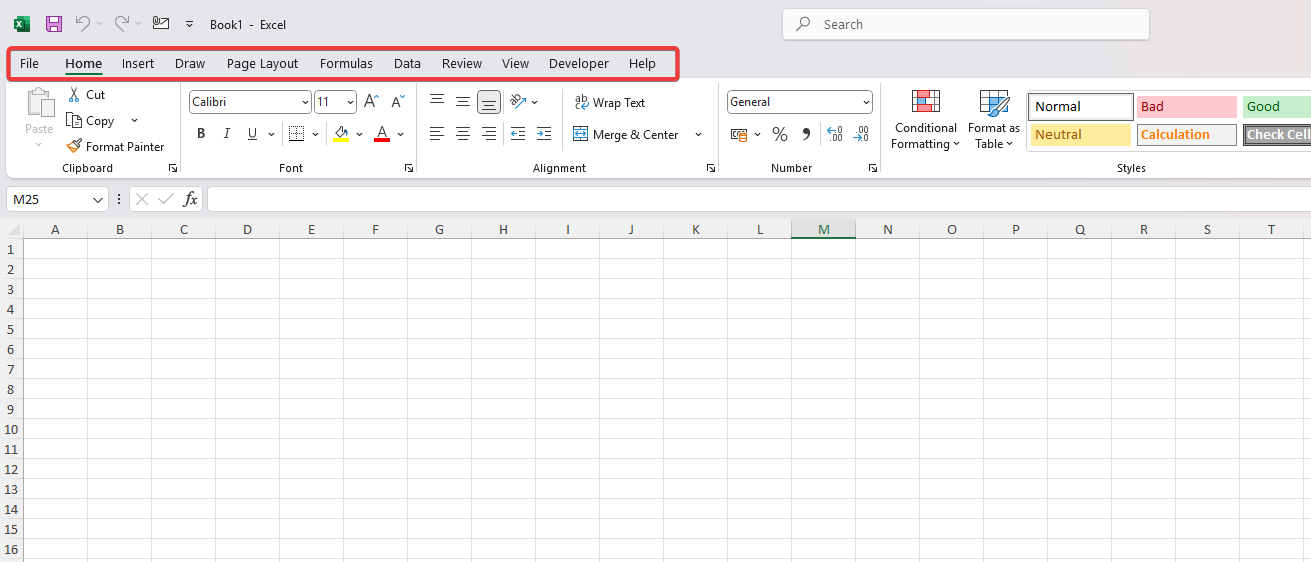Open the File tab
1311x562 pixels.
click(29, 63)
